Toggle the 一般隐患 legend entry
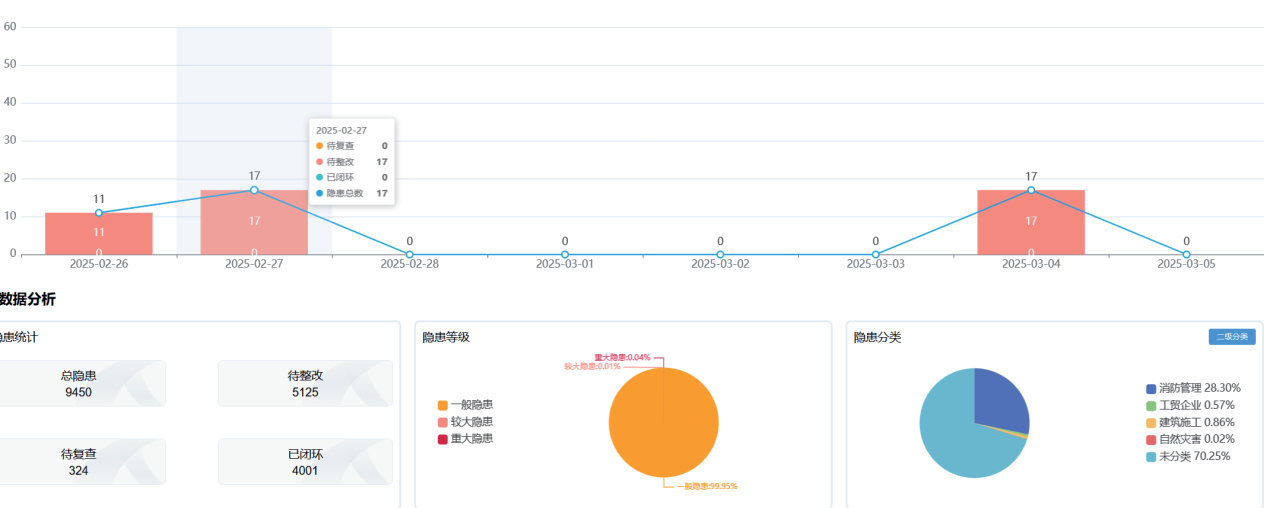 click(x=465, y=405)
